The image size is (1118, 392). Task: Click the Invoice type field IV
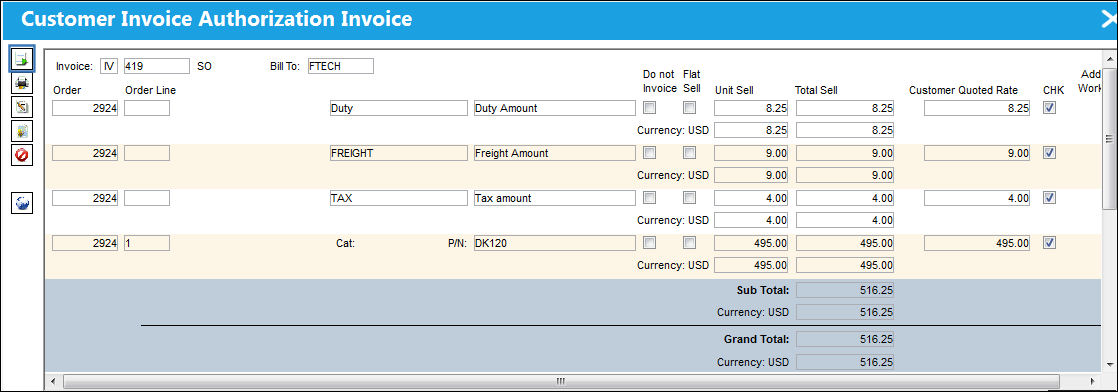pos(108,66)
